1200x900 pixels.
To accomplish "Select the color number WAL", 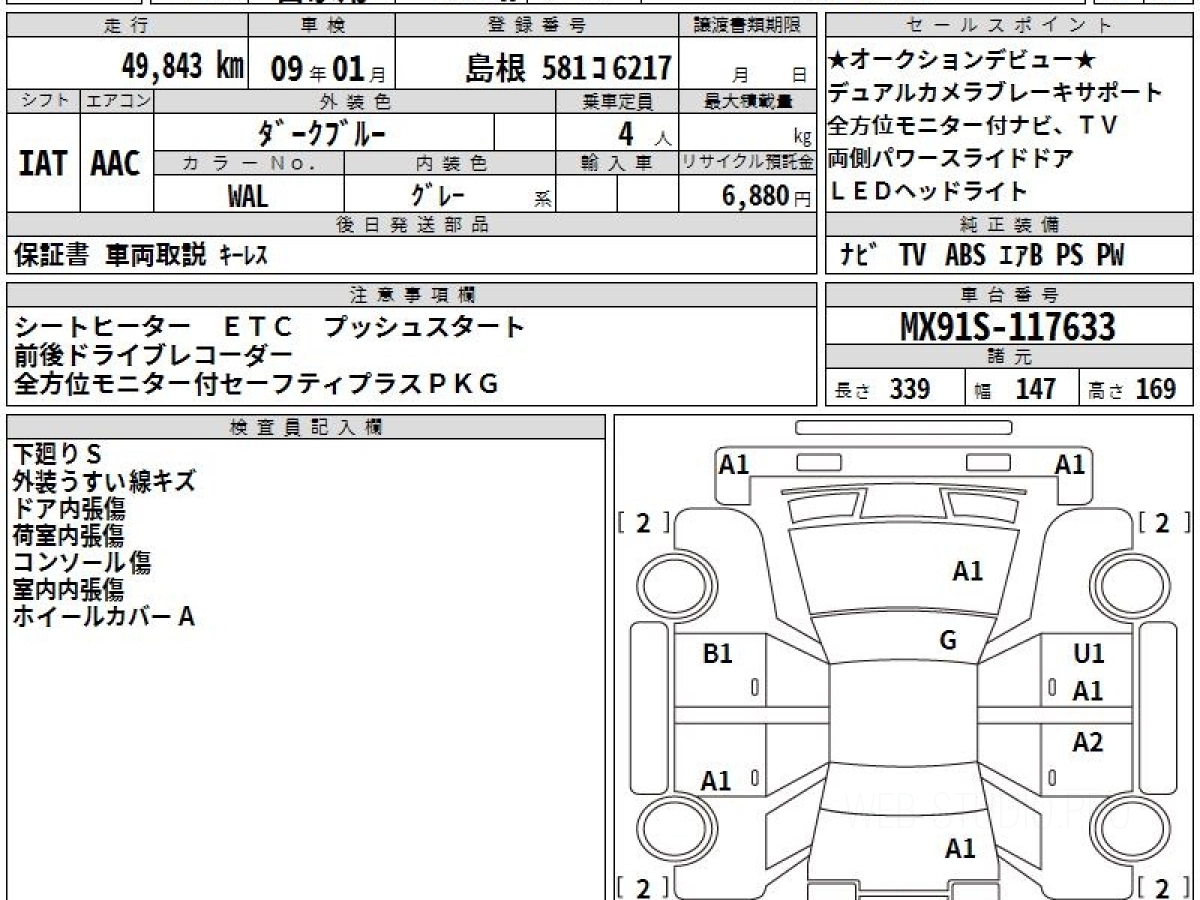I will (248, 195).
